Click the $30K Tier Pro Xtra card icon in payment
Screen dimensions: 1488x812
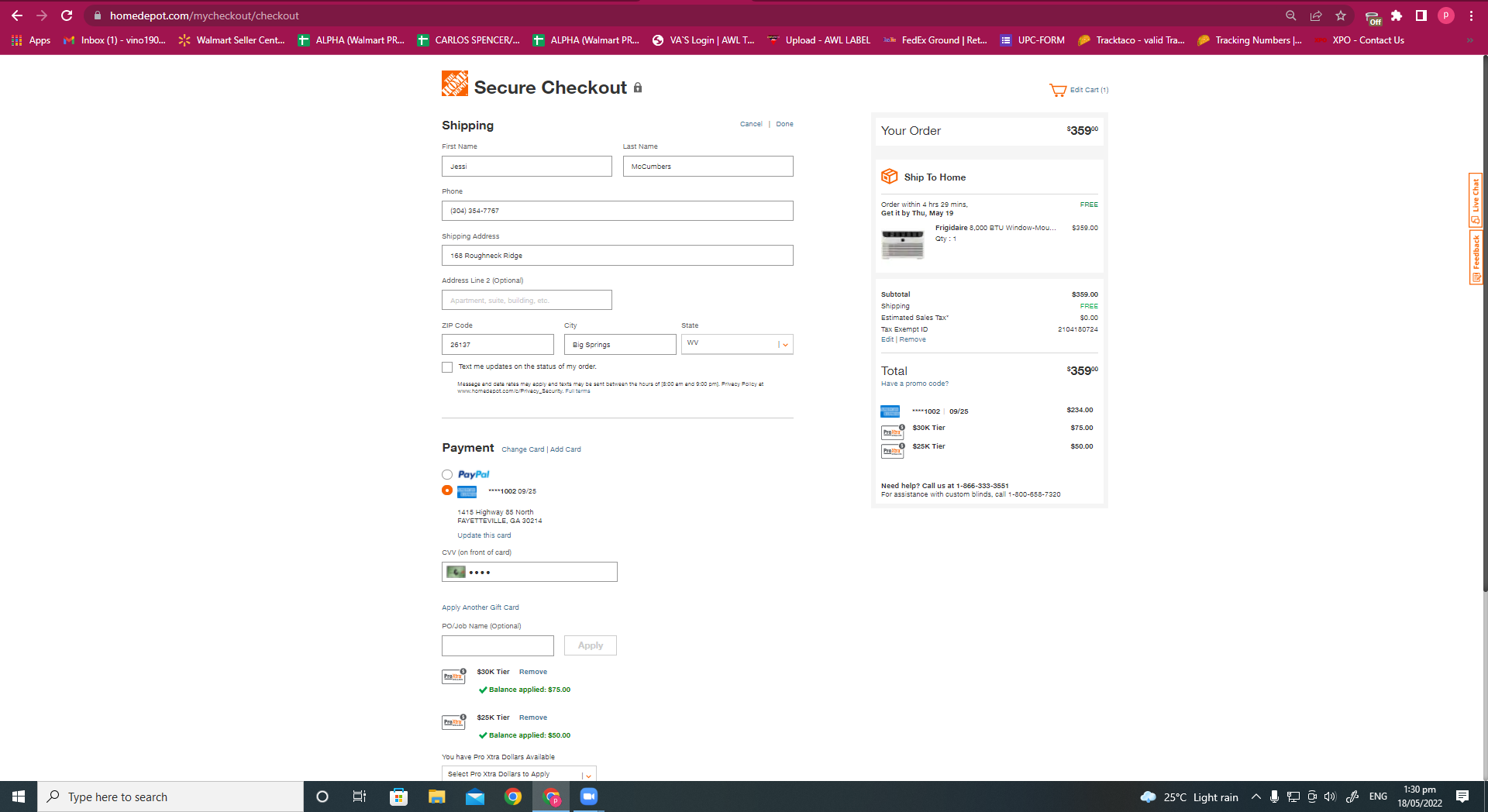click(x=454, y=676)
